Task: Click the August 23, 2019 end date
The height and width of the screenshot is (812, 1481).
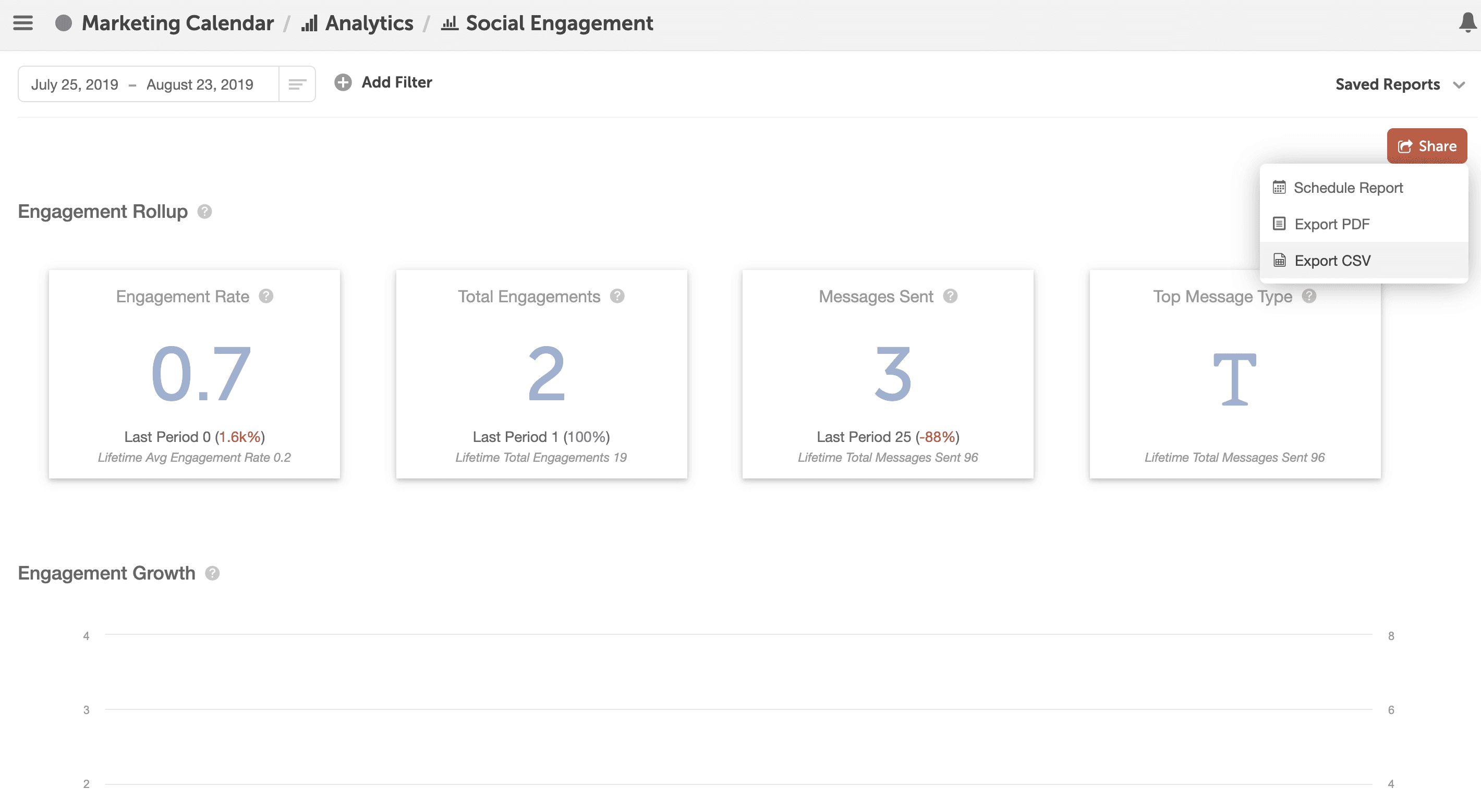Action: [200, 84]
